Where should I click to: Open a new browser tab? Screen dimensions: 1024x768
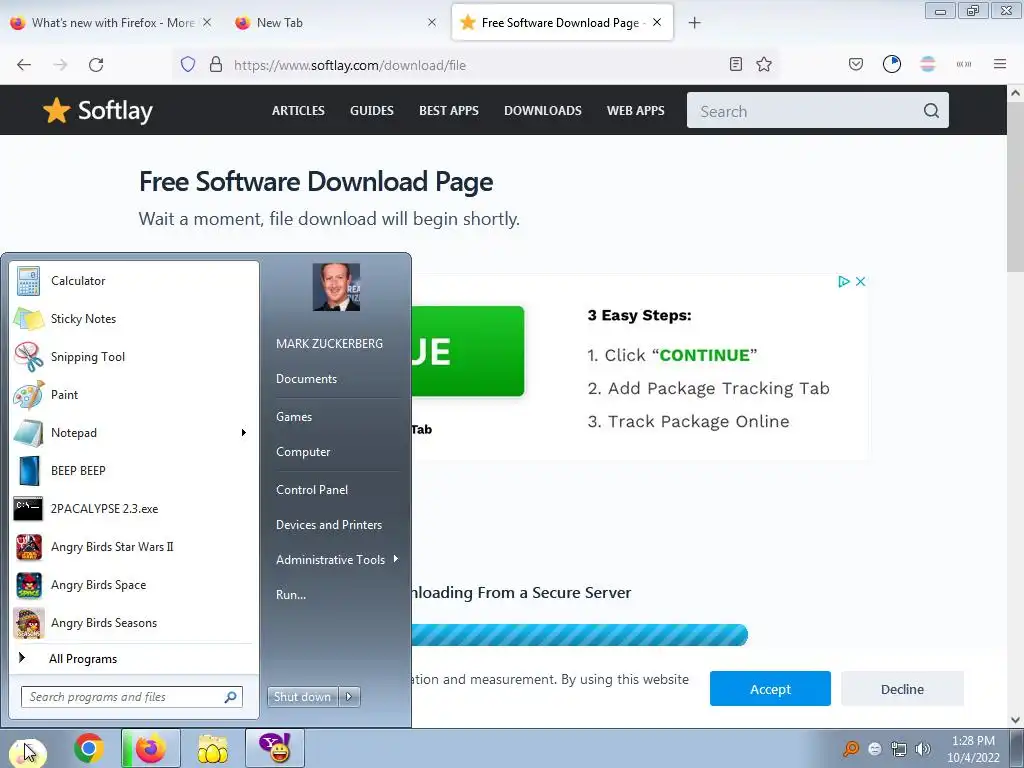point(694,23)
